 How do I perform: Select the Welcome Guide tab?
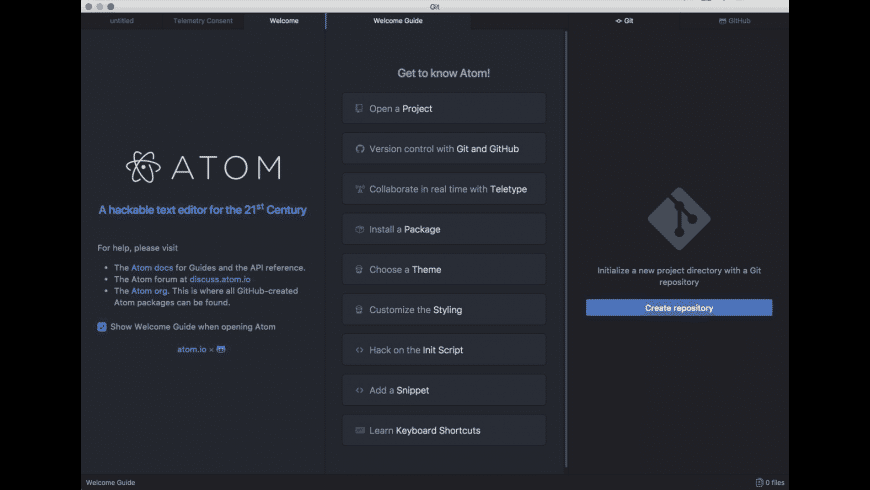pyautogui.click(x=398, y=21)
